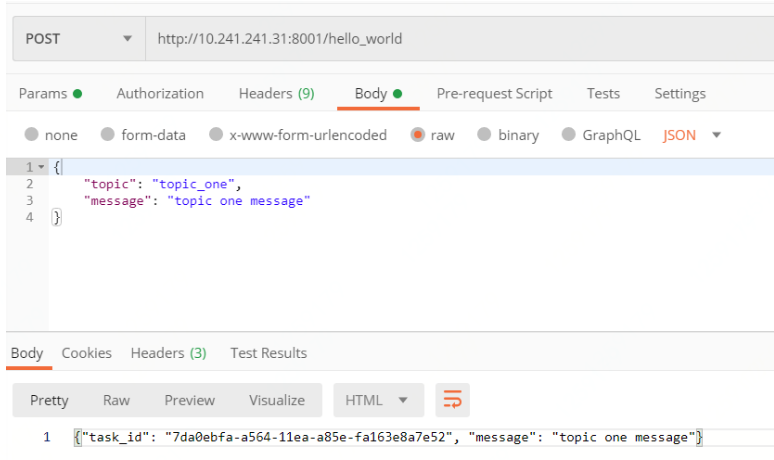Image resolution: width=774 pixels, height=460 pixels.
Task: Open the JSON format dropdown
Action: 692,135
